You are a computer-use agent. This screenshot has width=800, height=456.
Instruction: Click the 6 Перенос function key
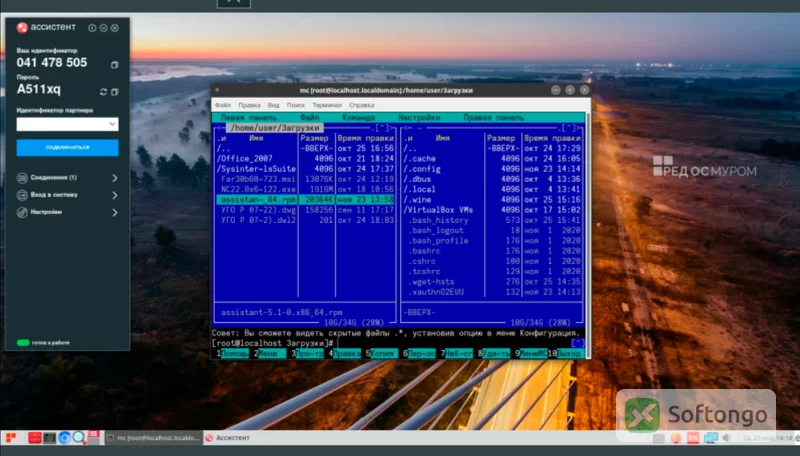pyautogui.click(x=419, y=353)
